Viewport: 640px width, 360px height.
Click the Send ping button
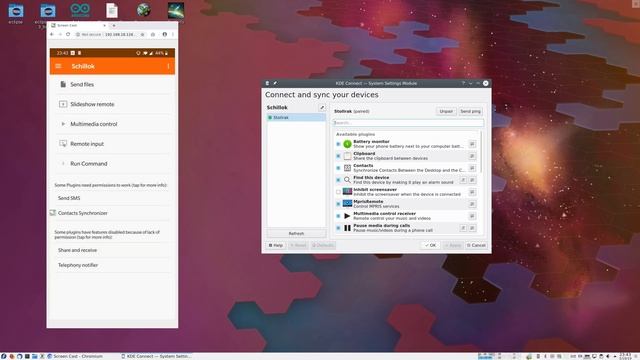[470, 111]
